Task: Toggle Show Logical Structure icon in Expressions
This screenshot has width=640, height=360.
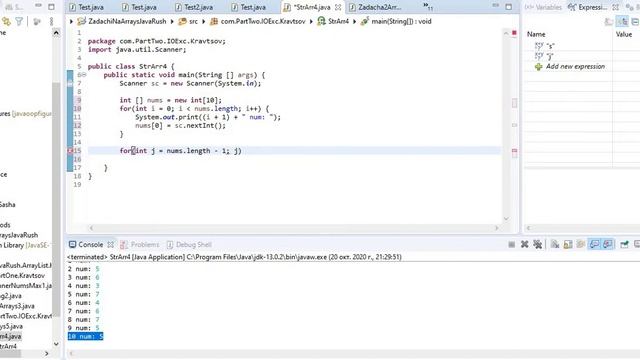Action: coord(622,22)
